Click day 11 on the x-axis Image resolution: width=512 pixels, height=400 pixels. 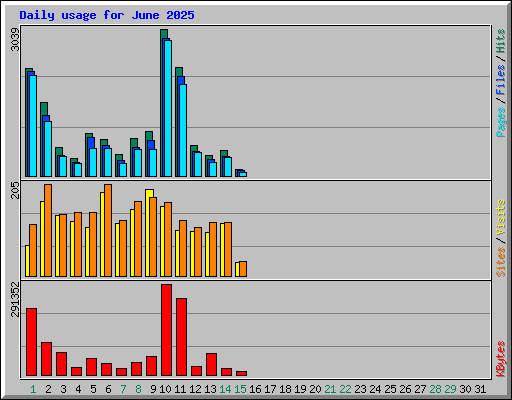click(180, 389)
